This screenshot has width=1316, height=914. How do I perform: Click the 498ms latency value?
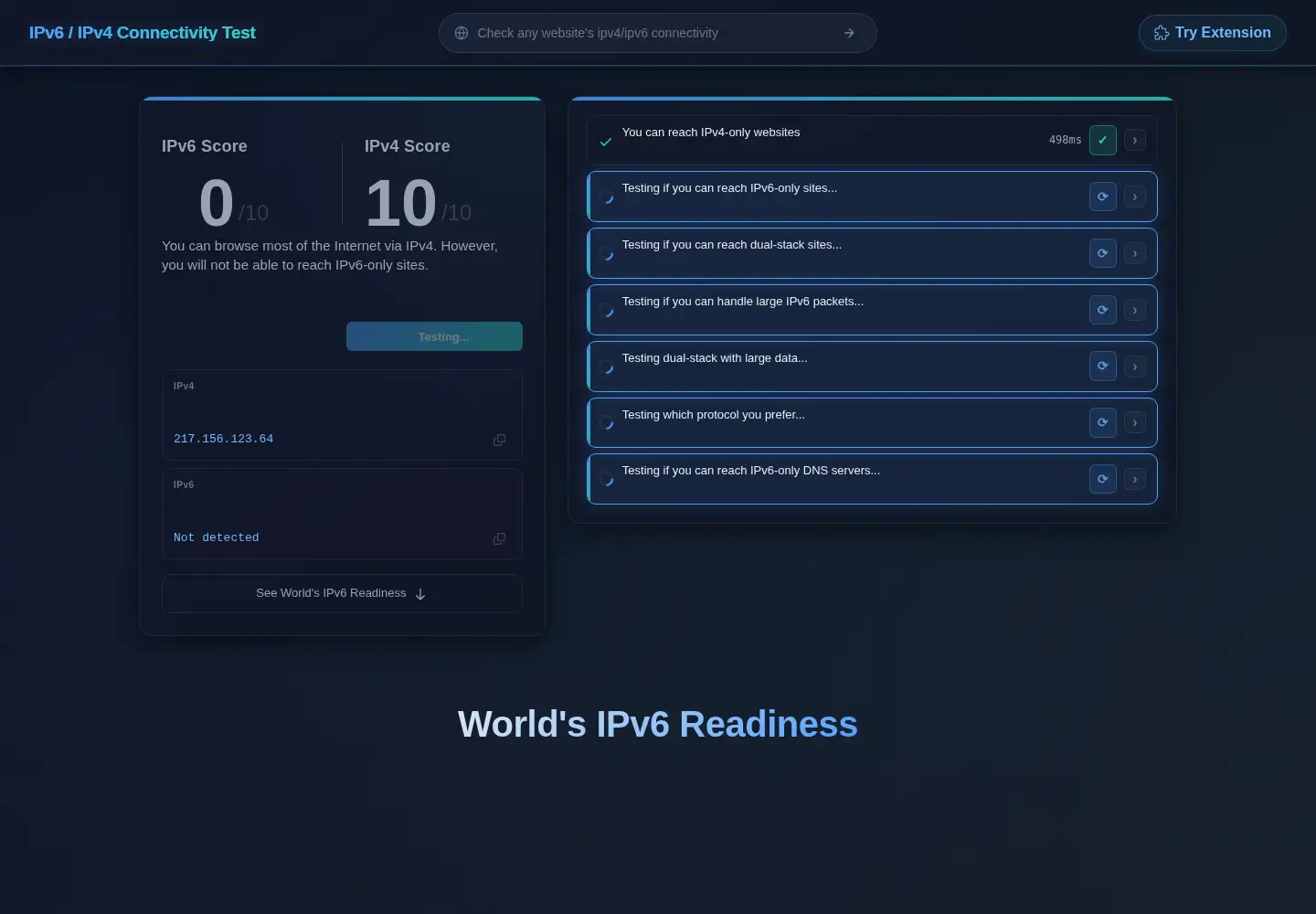point(1065,140)
